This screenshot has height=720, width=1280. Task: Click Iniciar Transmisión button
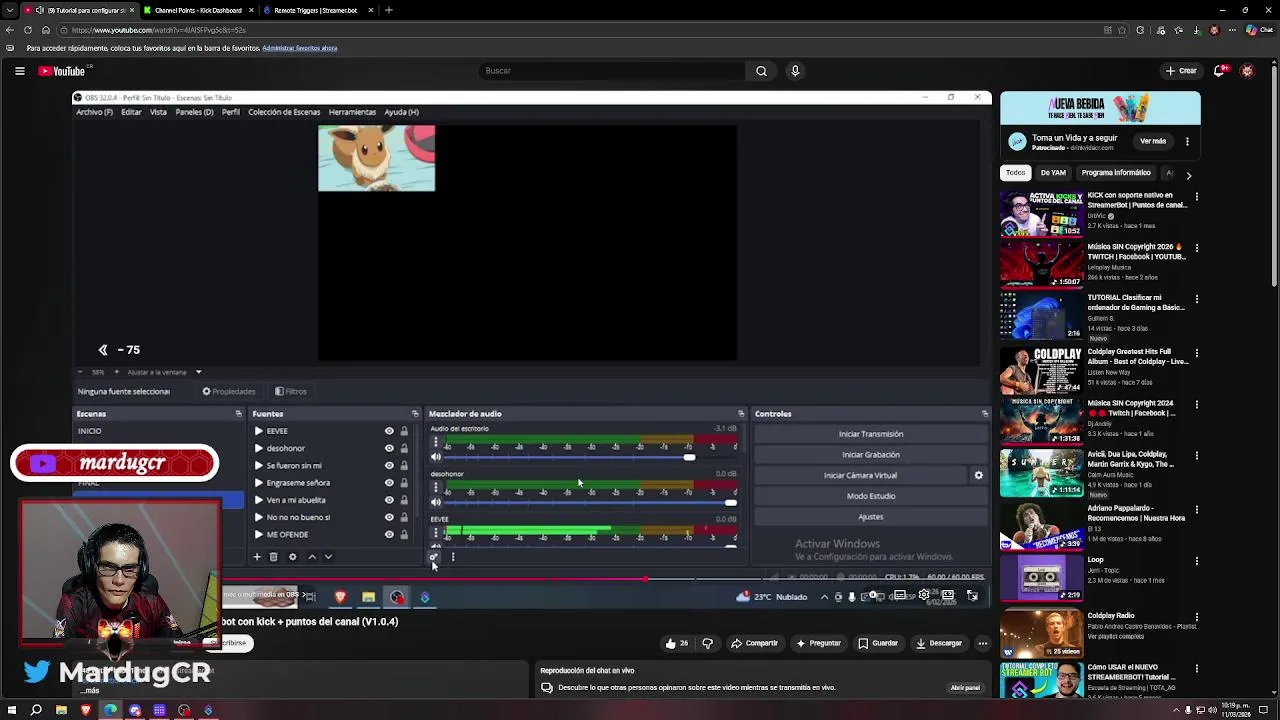point(871,434)
